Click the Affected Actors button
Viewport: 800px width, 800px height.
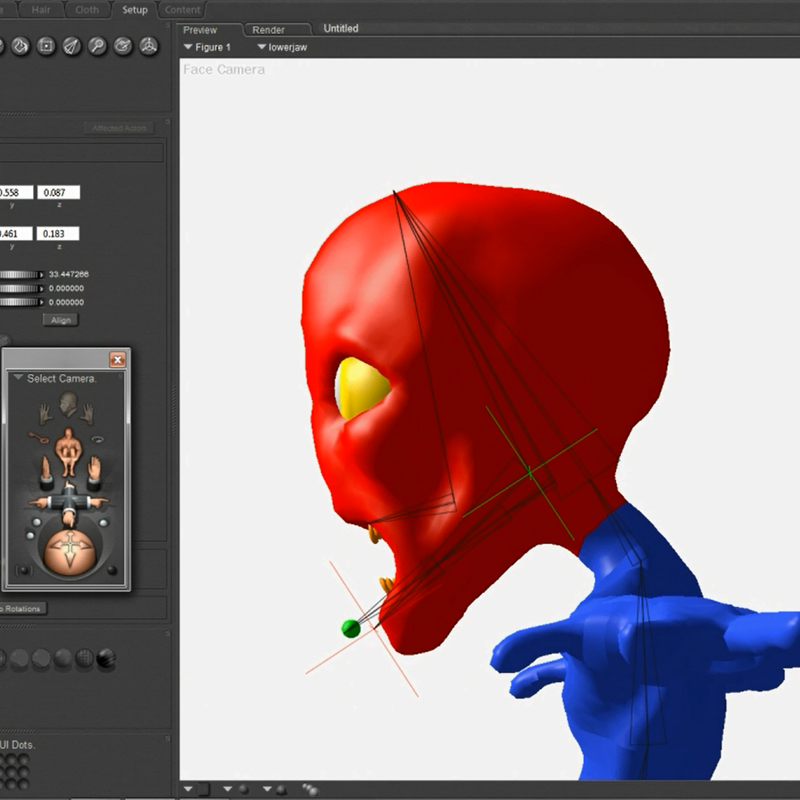coord(119,128)
